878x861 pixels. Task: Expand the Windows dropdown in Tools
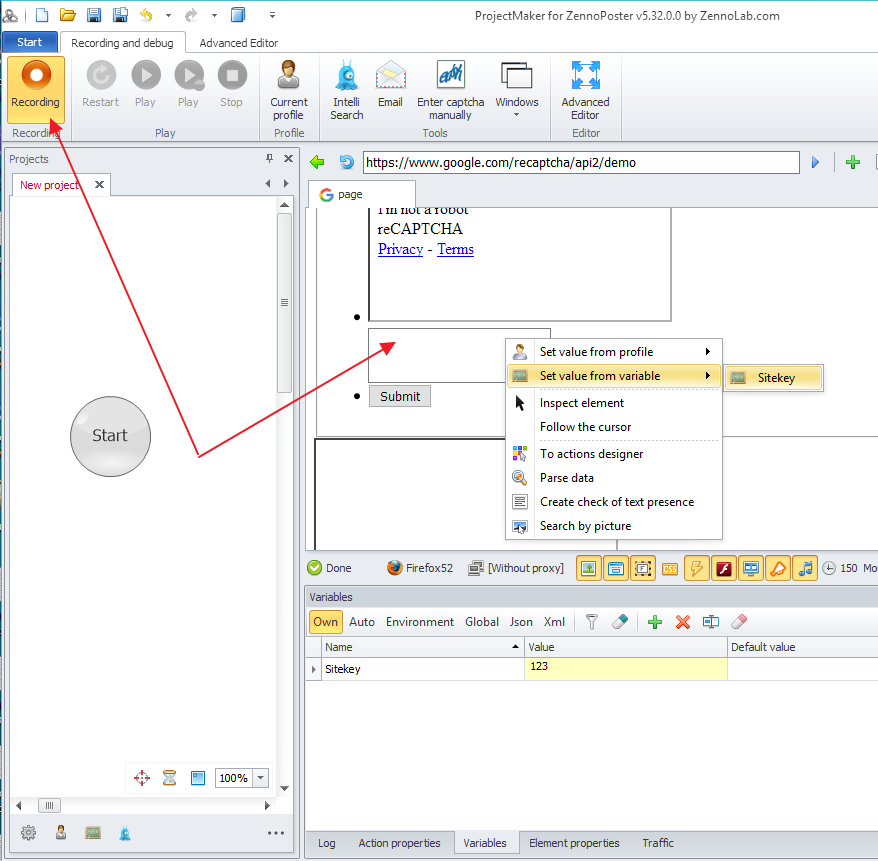tap(517, 115)
